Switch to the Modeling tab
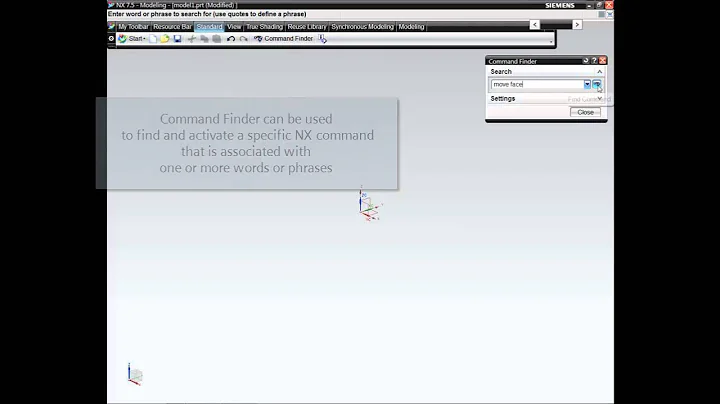Screen dimensions: 720x404 411,27
